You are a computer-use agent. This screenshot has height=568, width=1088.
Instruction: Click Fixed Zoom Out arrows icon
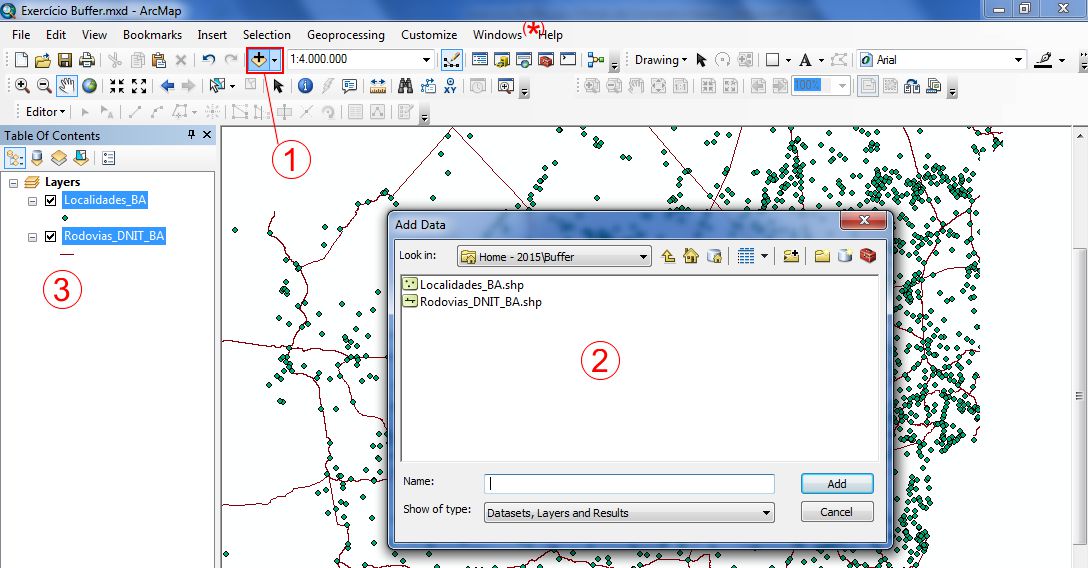[x=139, y=86]
